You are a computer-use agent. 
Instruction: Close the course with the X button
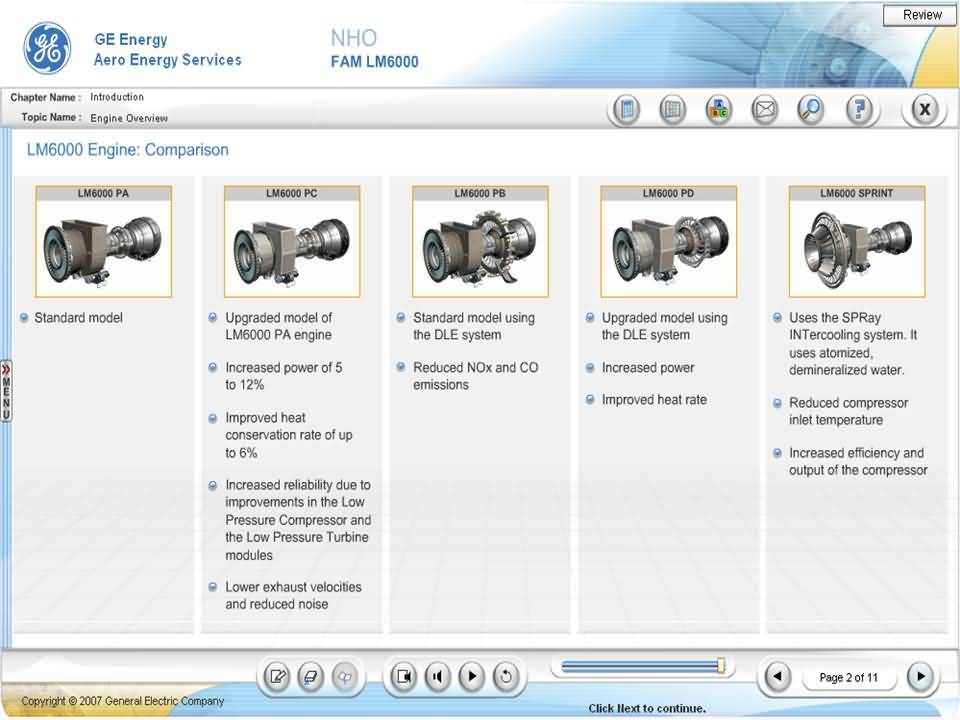coord(925,110)
